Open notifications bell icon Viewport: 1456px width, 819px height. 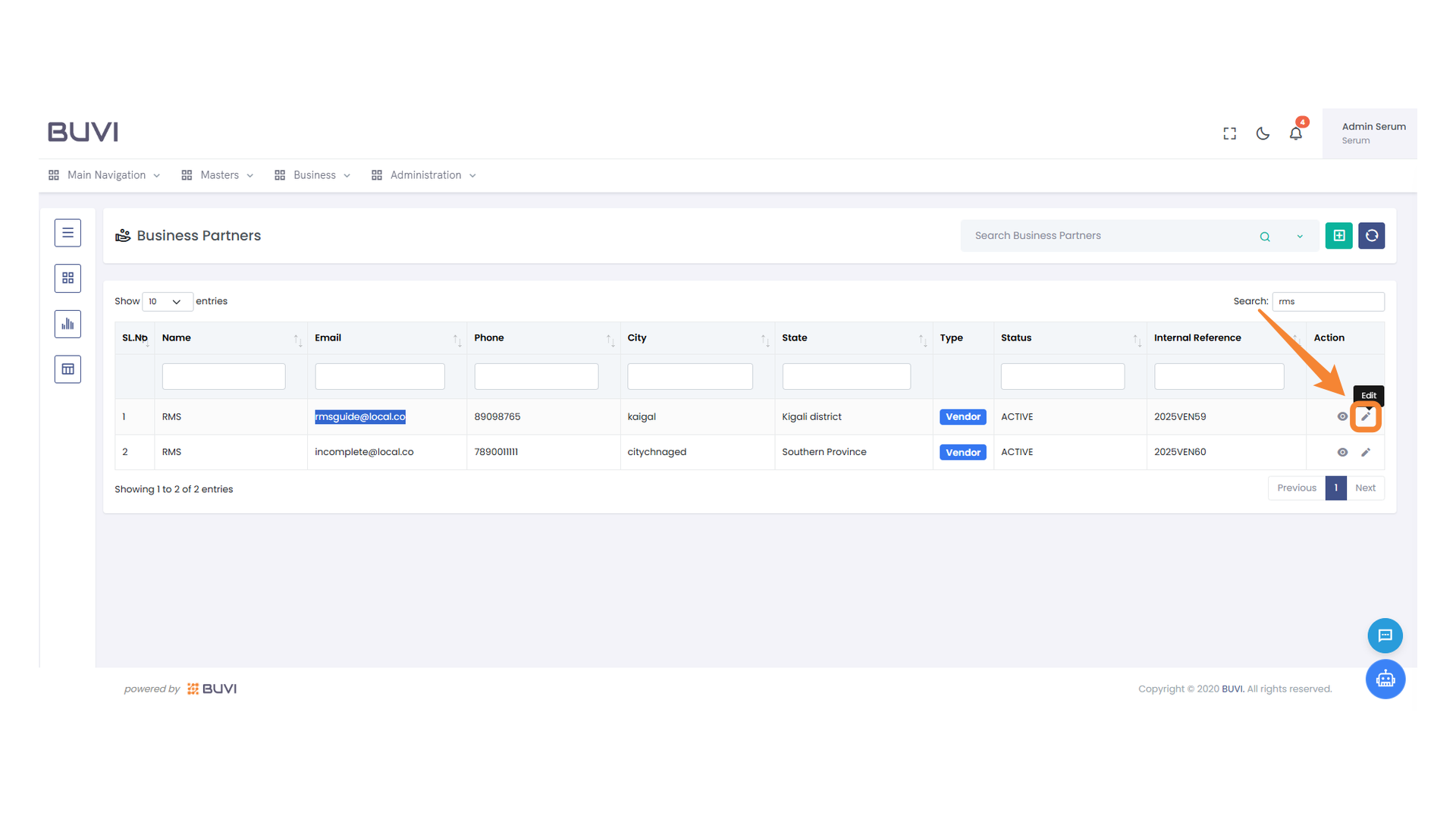[x=1295, y=133]
